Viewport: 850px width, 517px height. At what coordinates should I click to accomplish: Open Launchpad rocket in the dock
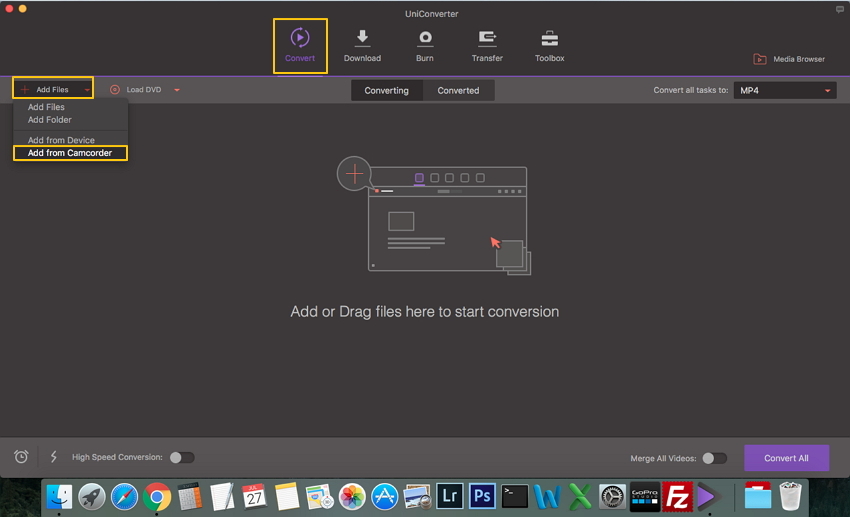92,496
